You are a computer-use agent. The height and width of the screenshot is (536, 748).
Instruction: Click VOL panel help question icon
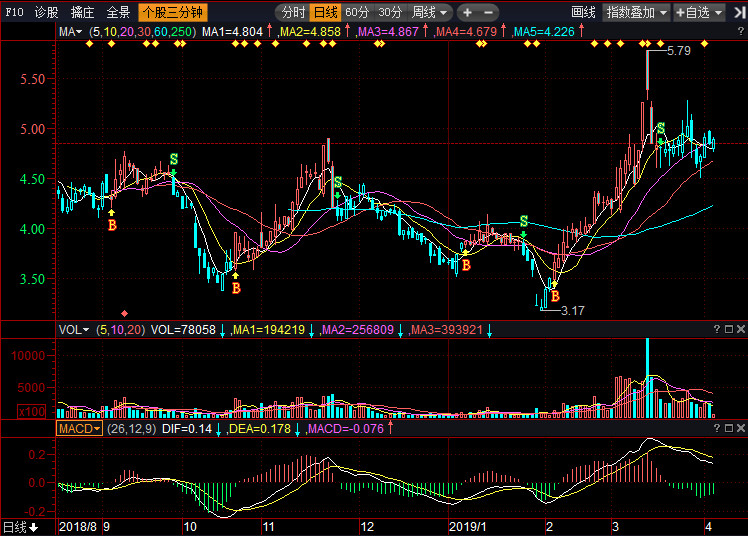pyautogui.click(x=717, y=329)
